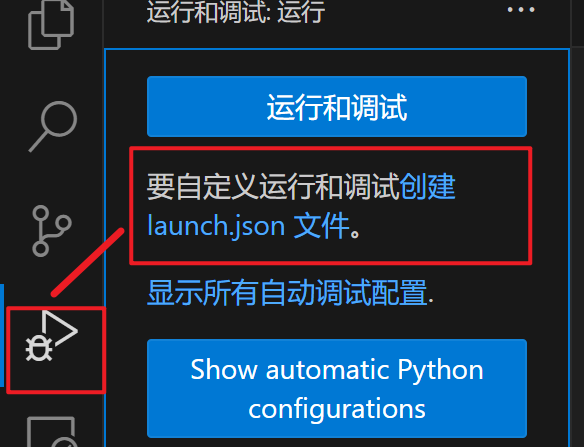This screenshot has width=584, height=447.
Task: Click 显示所有自动调试配置 link
Action: tap(287, 293)
